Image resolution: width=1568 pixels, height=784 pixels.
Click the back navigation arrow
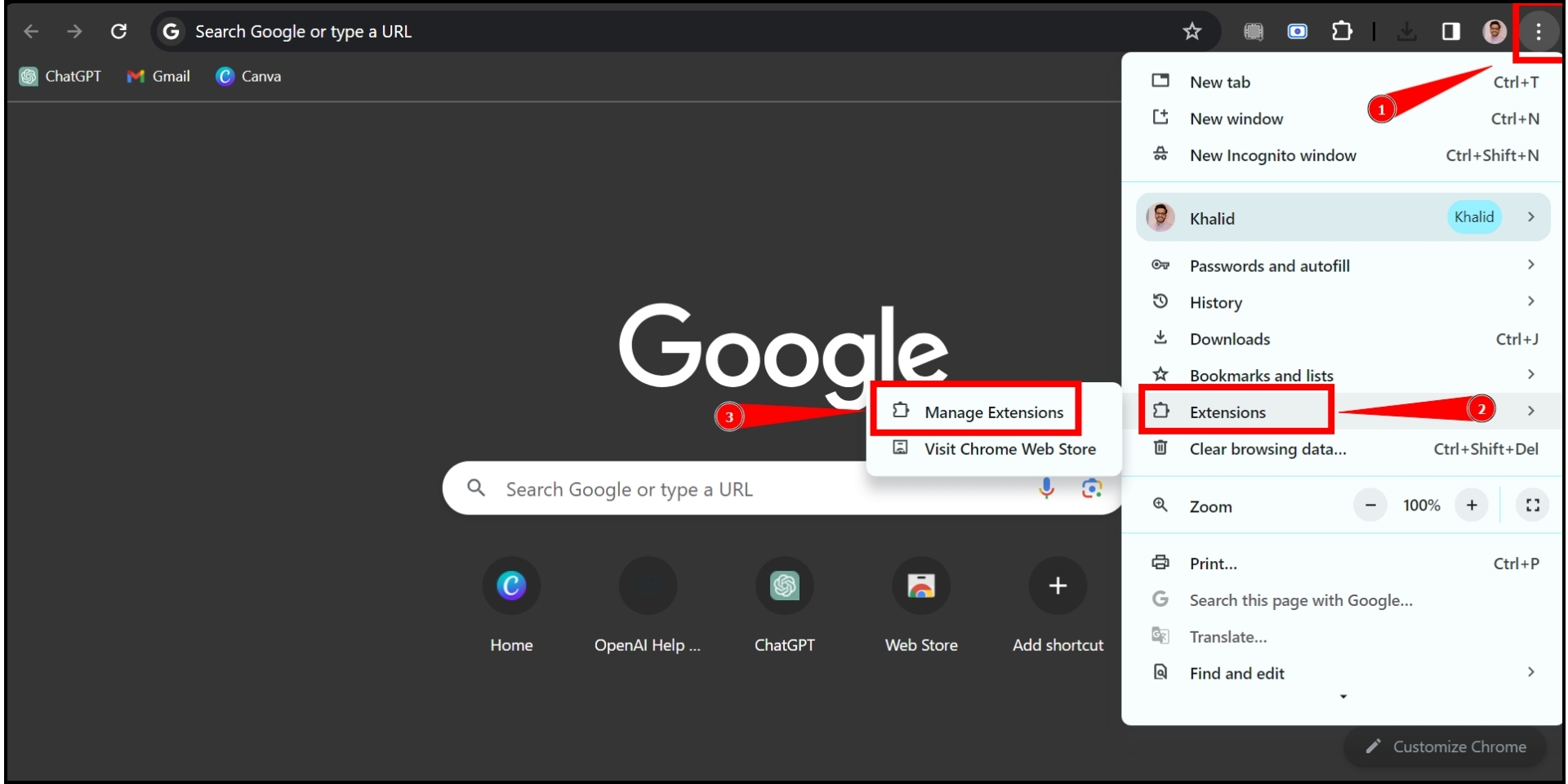point(31,31)
